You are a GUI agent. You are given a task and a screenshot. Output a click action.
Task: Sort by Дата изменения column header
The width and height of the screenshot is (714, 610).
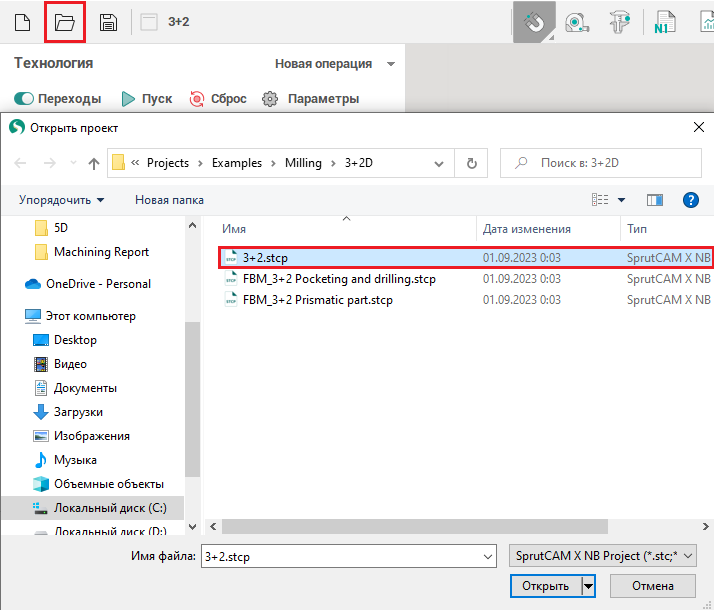(527, 229)
